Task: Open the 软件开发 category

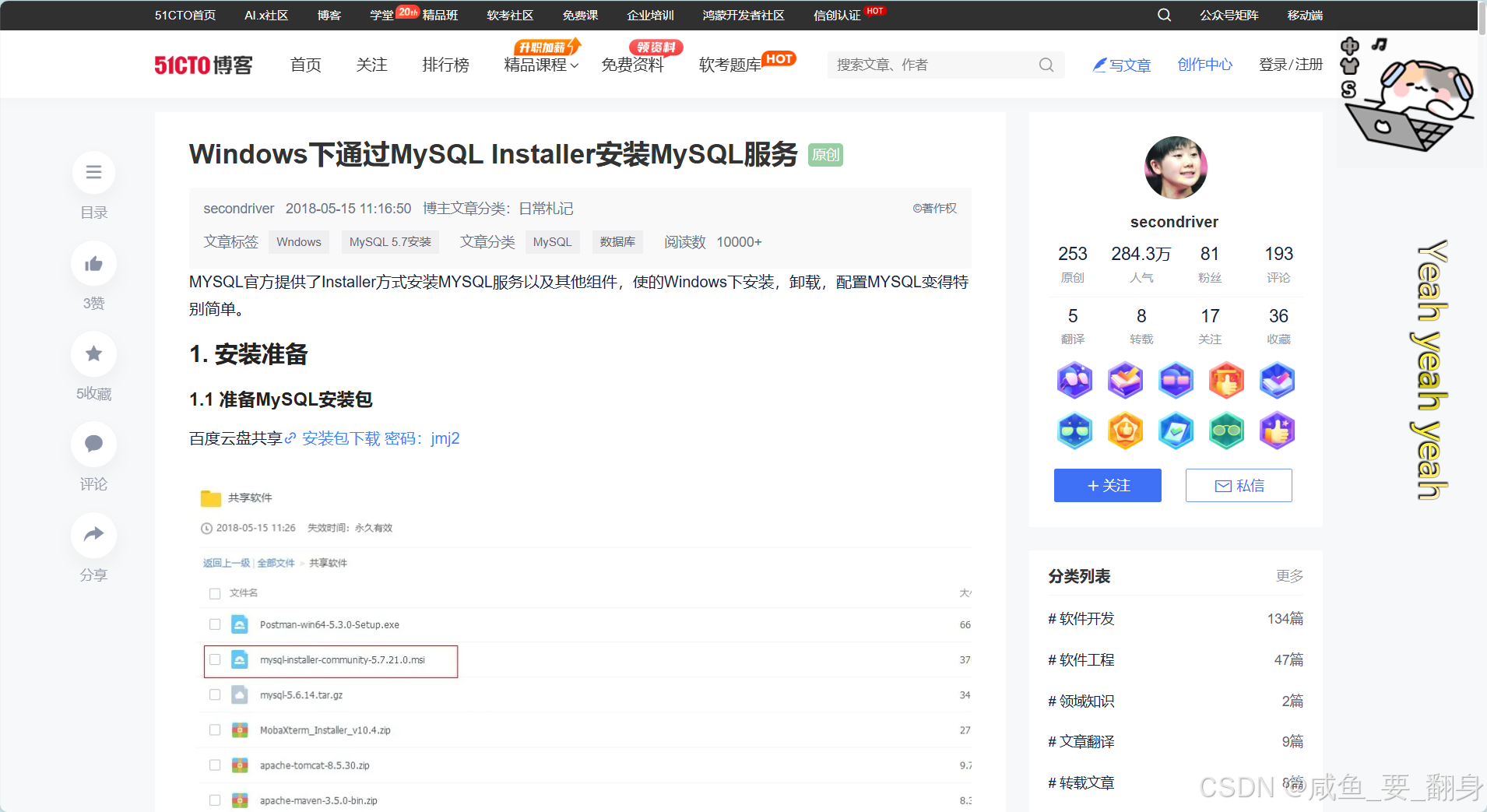Action: (1081, 618)
